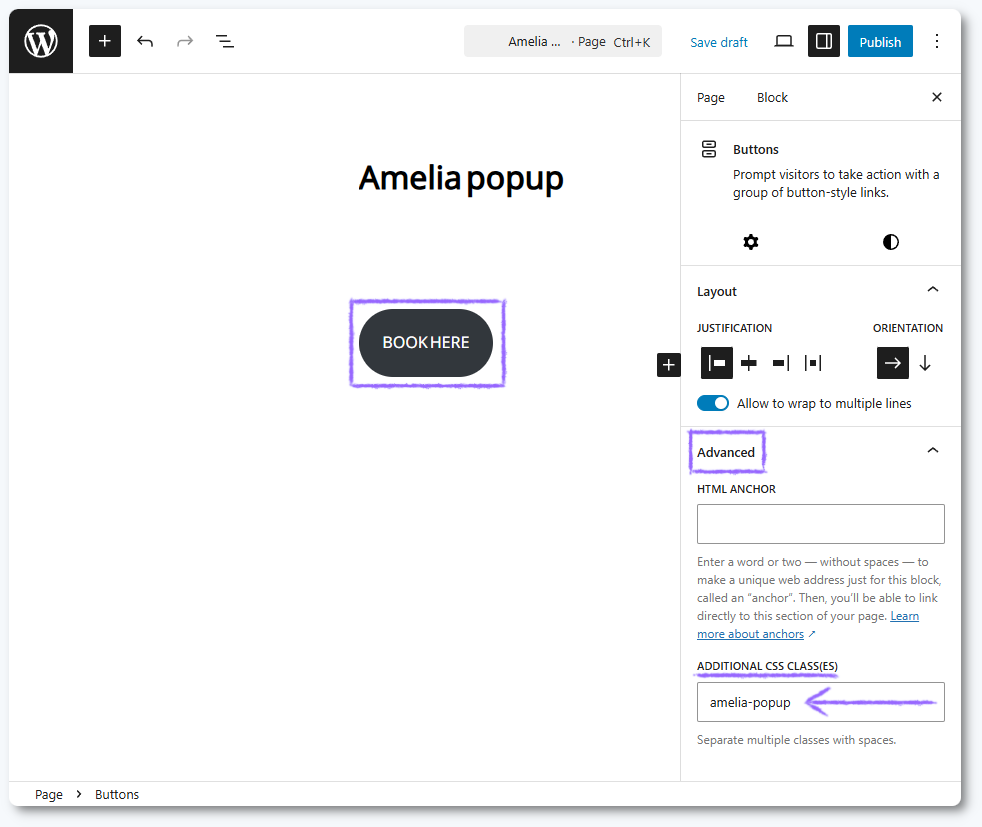Screen dimensions: 982x827
Task: Select Justify items center
Action: 749,363
